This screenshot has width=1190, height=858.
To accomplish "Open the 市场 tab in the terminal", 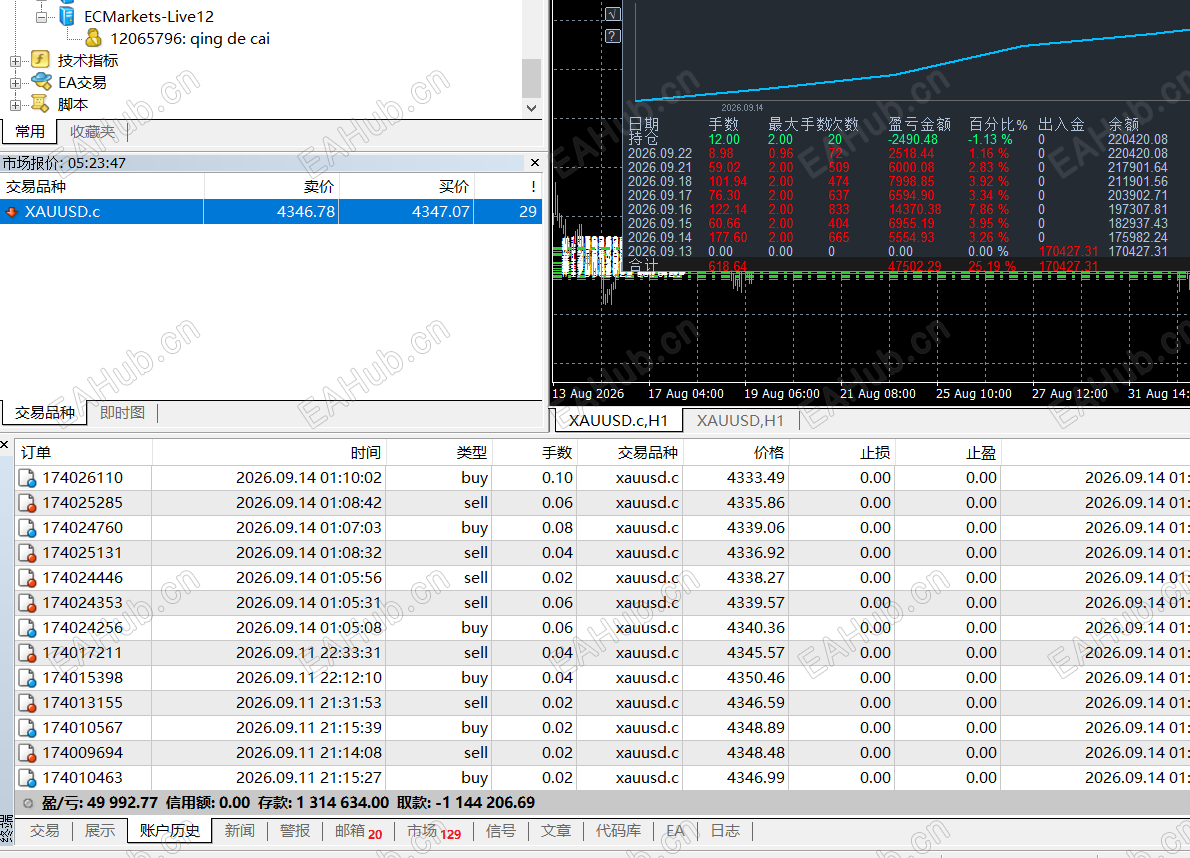I will (433, 831).
